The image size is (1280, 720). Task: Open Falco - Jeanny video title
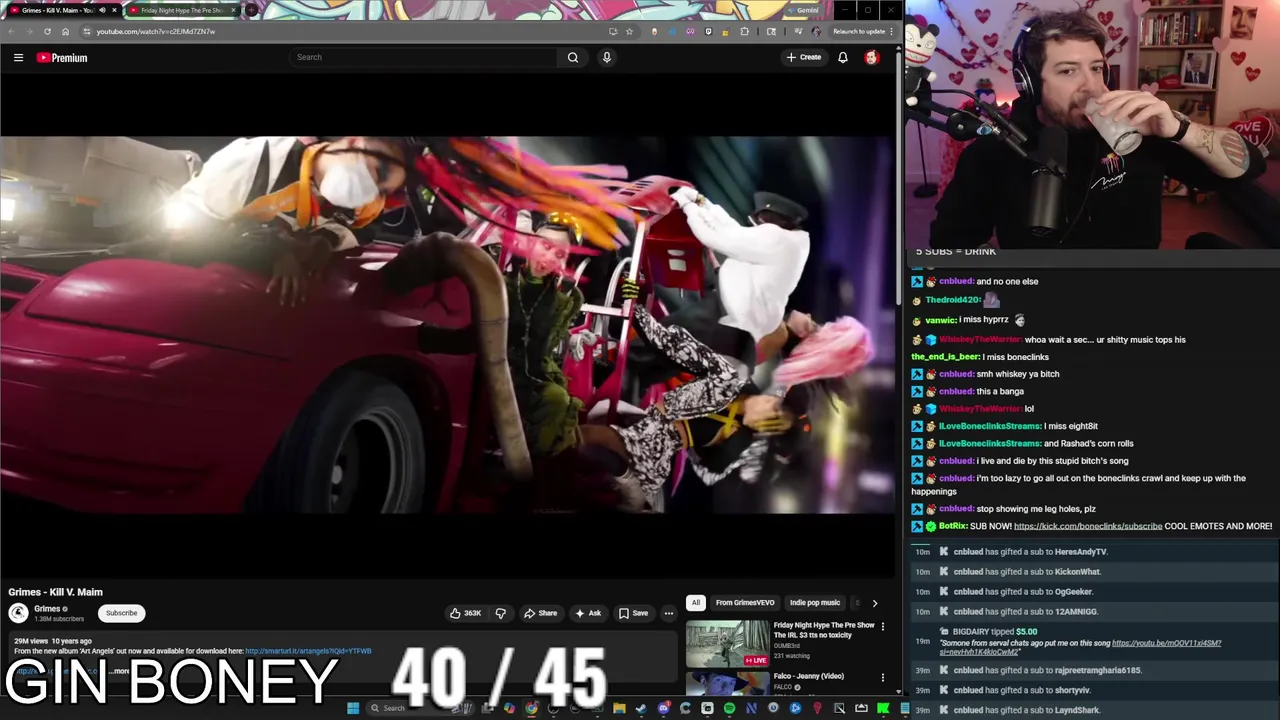[x=808, y=676]
